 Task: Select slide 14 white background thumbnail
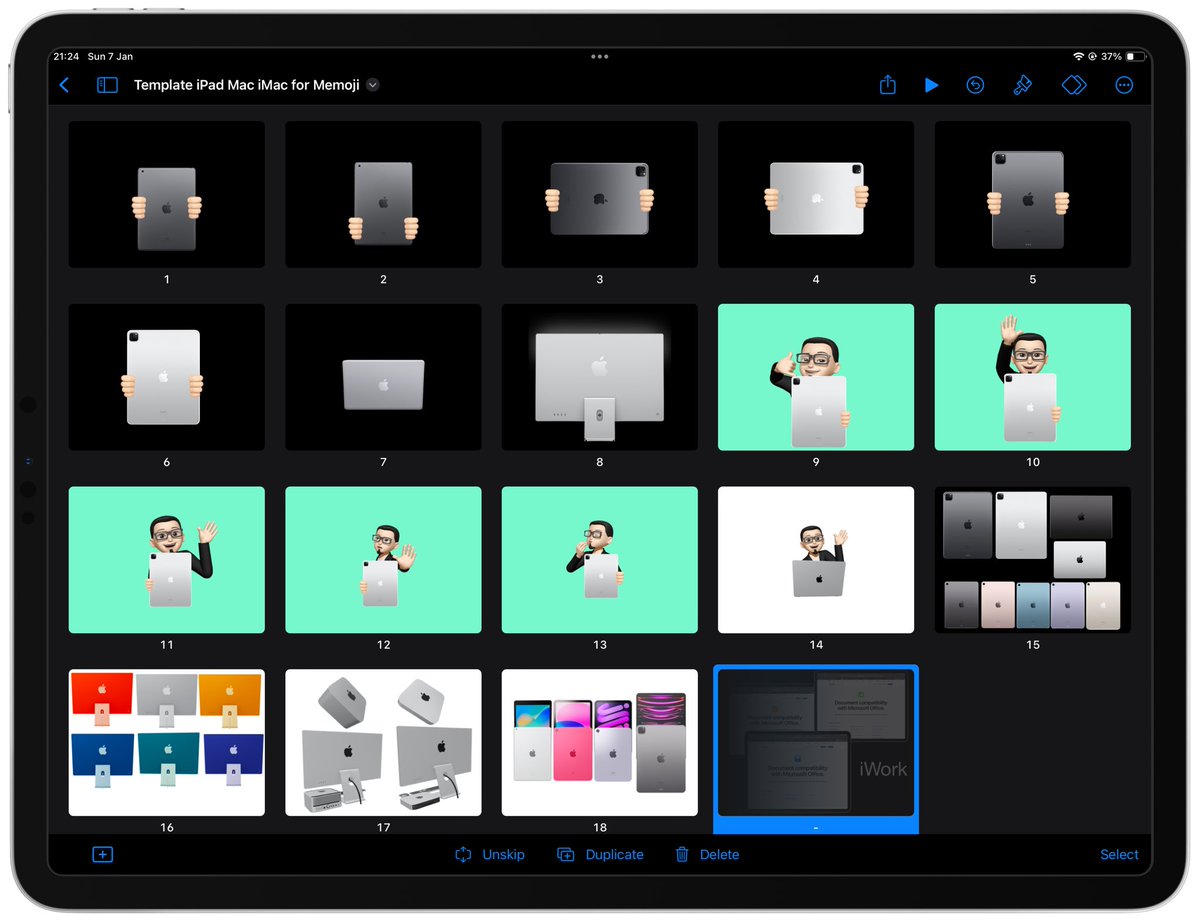pyautogui.click(x=816, y=560)
